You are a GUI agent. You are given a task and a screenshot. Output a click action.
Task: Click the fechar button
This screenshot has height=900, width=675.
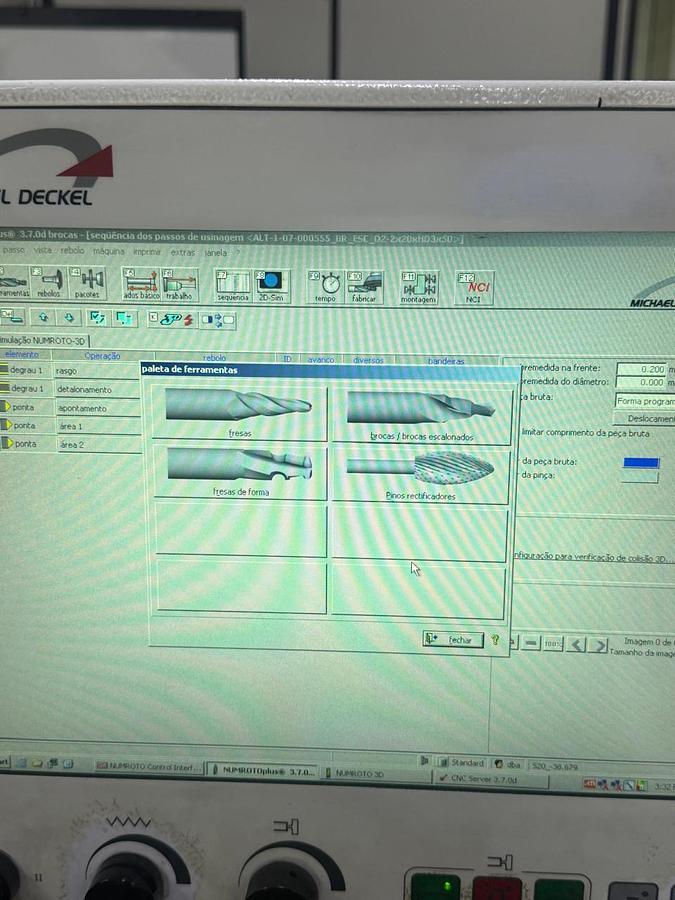coord(452,640)
